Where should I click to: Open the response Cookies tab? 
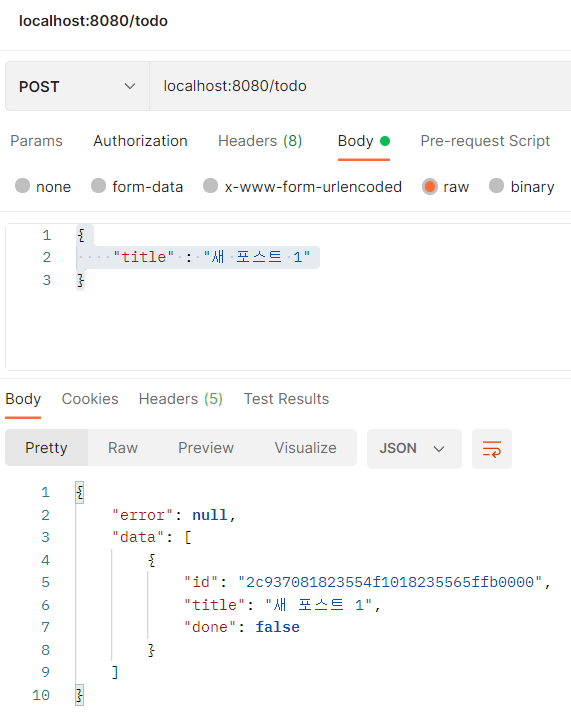pos(90,399)
